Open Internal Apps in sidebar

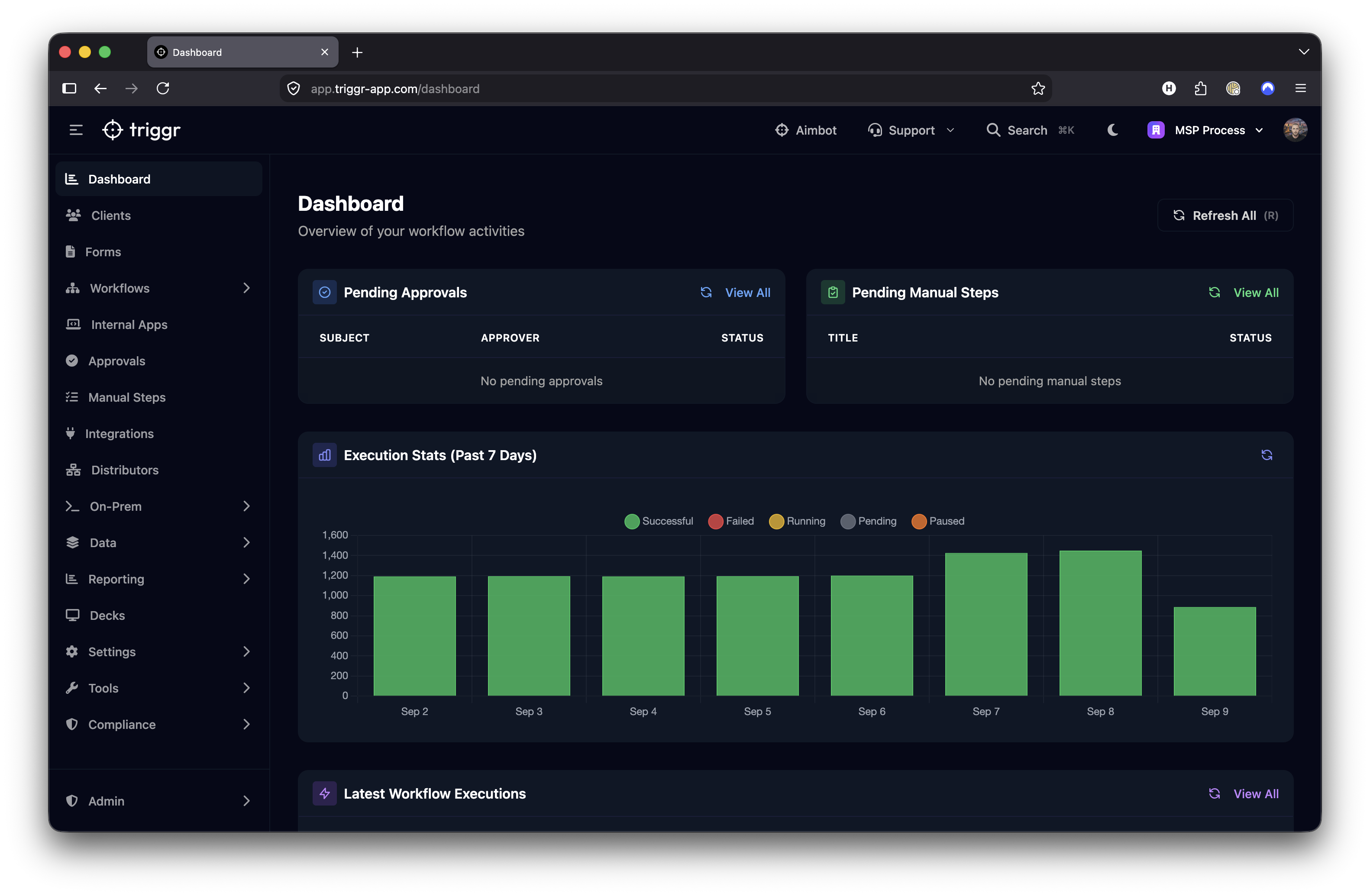pos(158,325)
